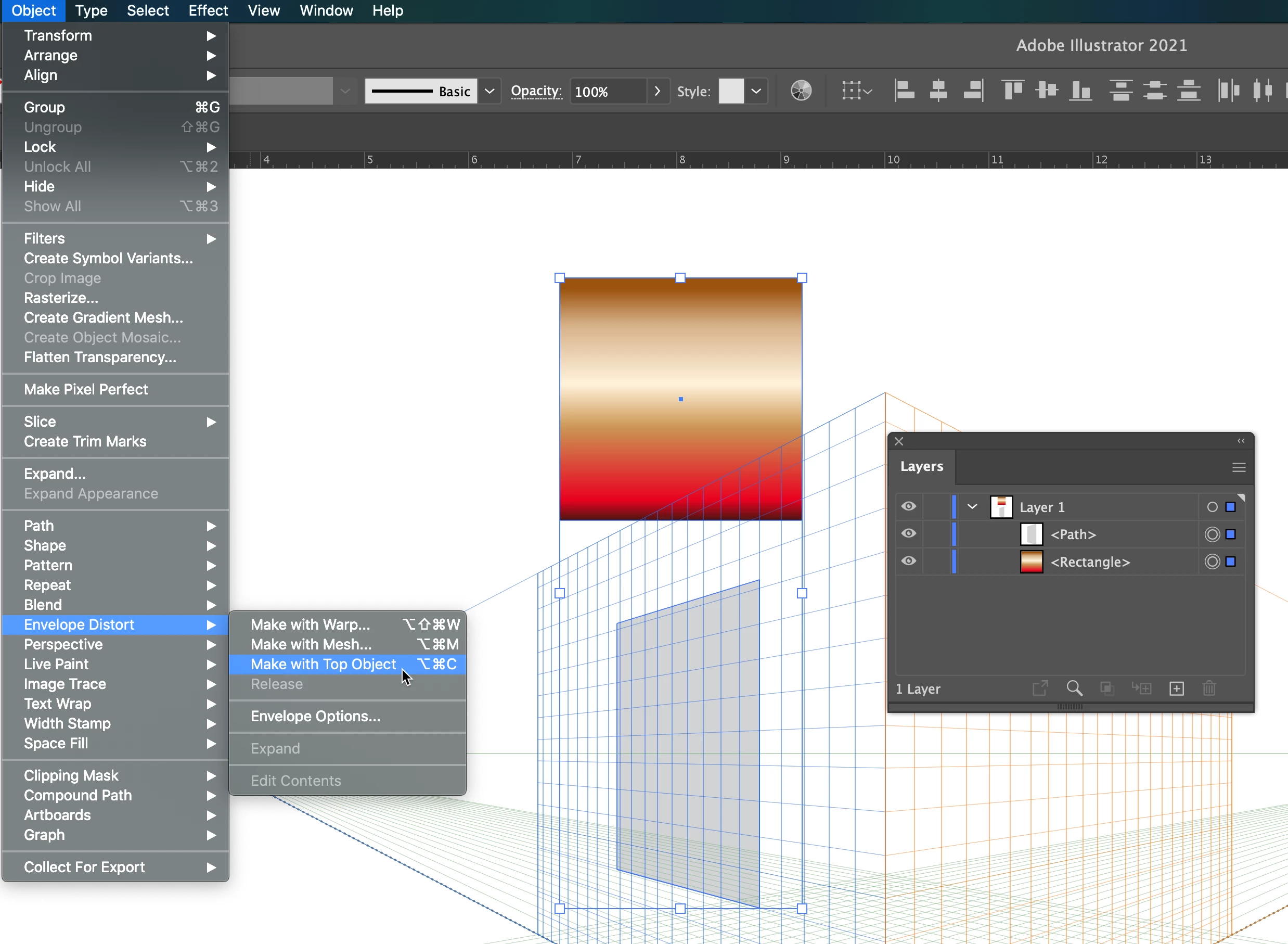Create new layer with plus icon
Viewport: 1288px width, 944px height.
[1177, 688]
